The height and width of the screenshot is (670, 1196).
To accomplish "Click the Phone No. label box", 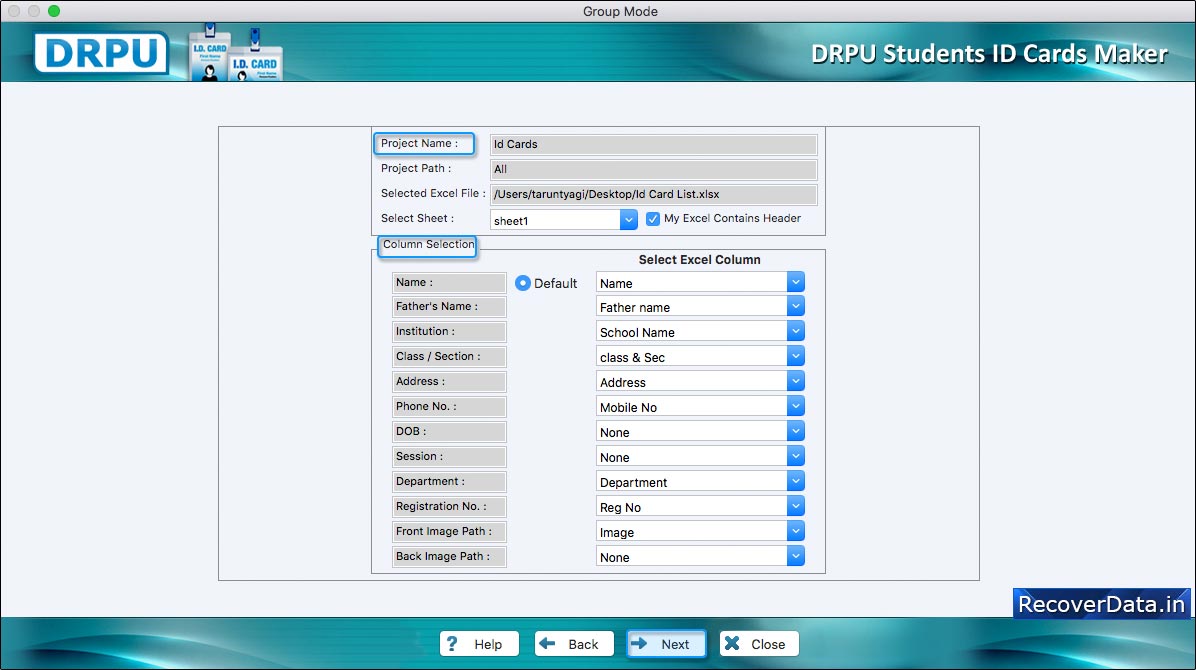I will 449,407.
